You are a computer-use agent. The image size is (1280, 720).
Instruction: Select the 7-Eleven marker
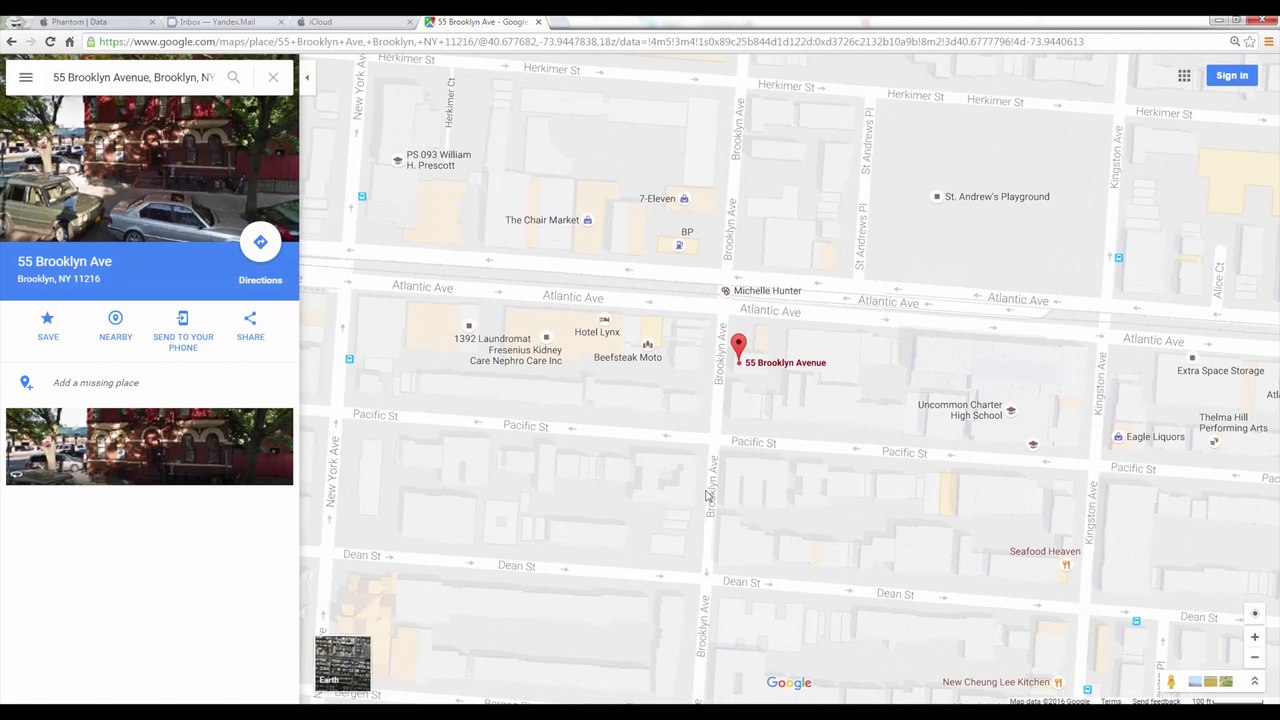684,199
